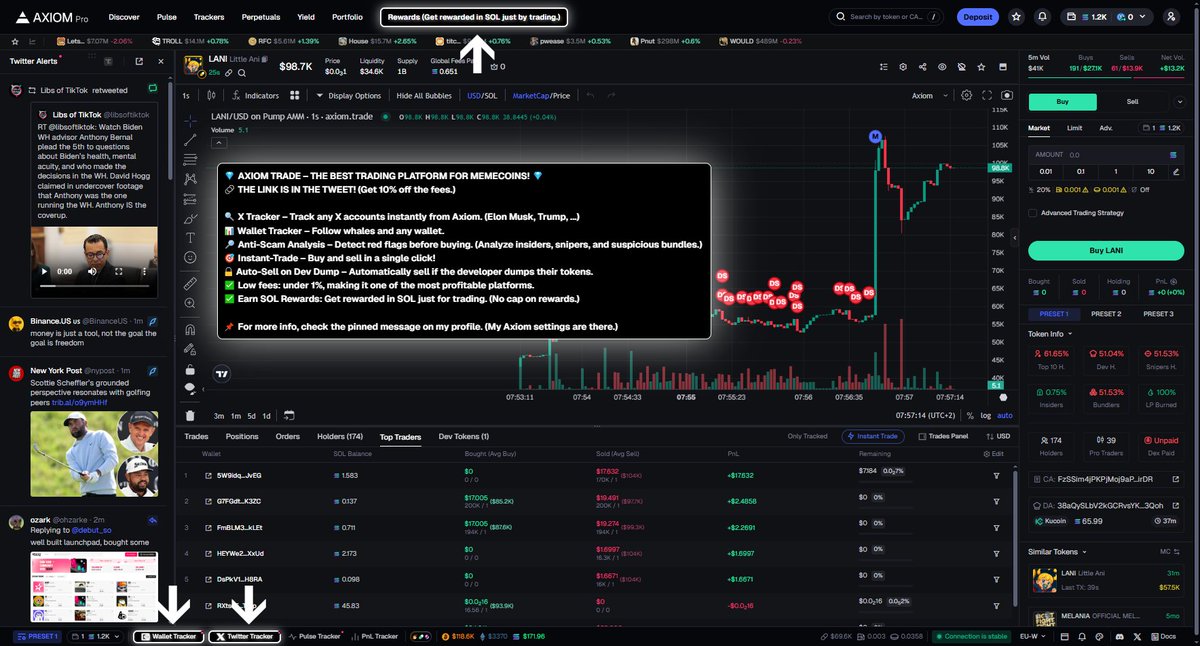Toggle Only Tracked traders filter
This screenshot has width=1200, height=646.
tap(807, 436)
